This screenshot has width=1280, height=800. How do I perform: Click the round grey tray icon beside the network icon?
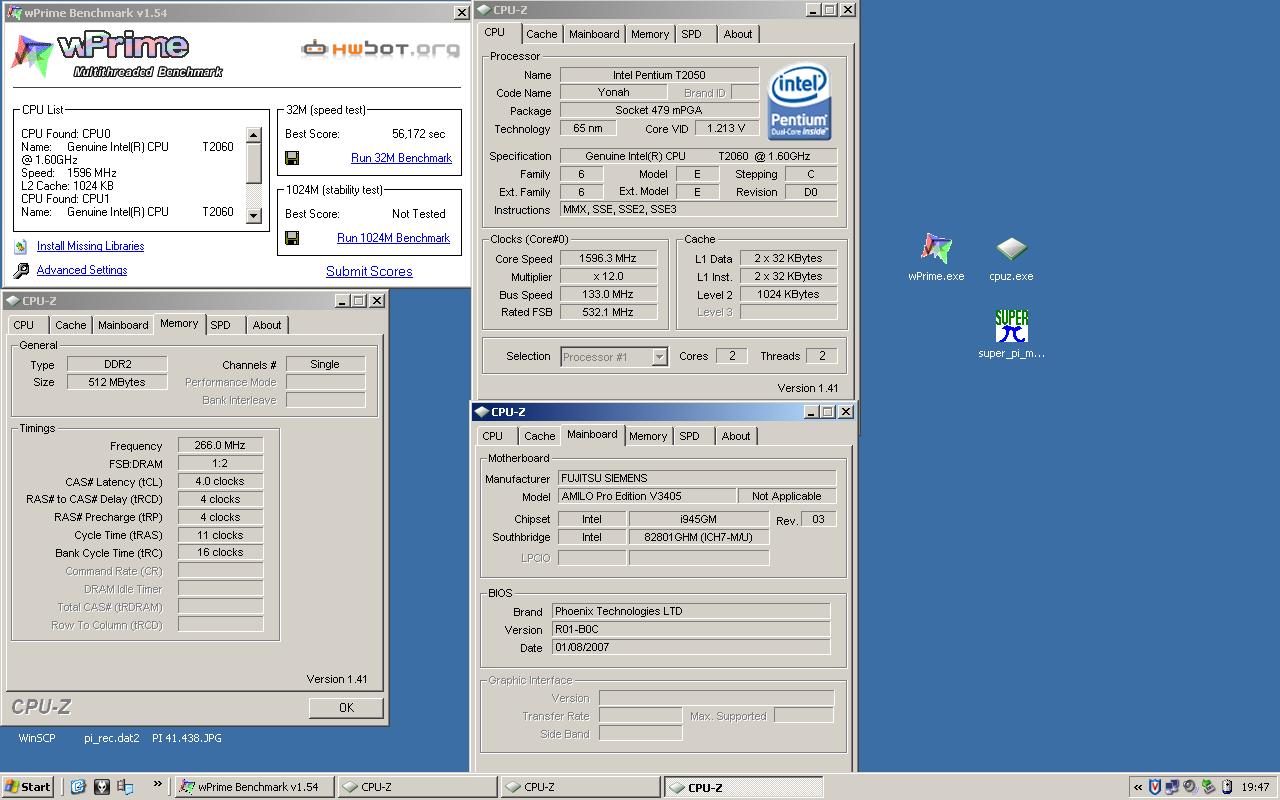(1190, 787)
